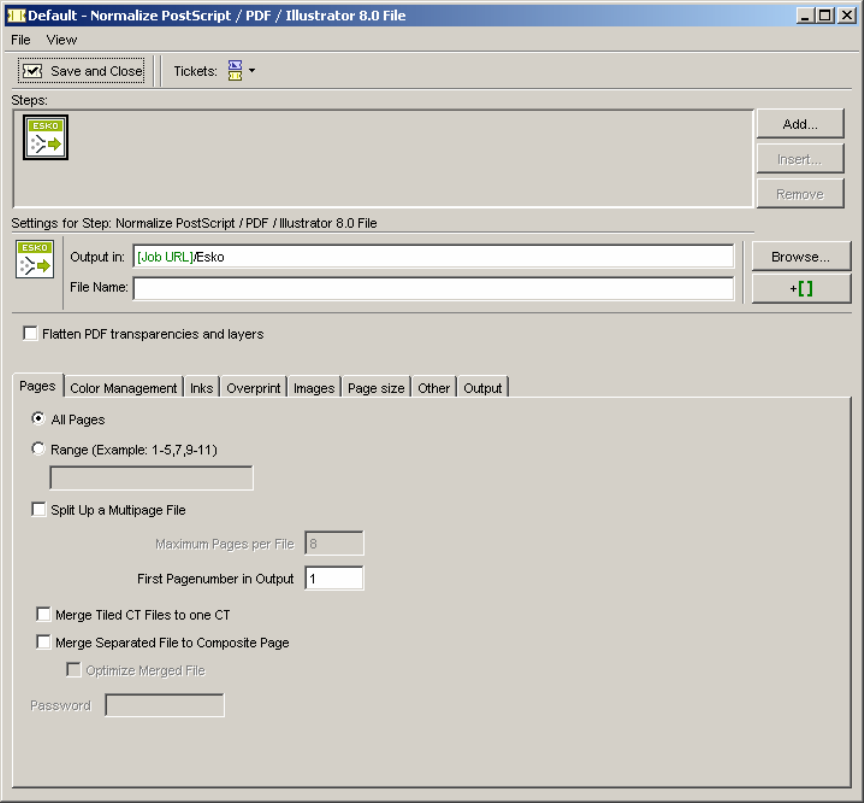Check Merge Separated File to Composite Page
This screenshot has width=864, height=803.
point(44,642)
